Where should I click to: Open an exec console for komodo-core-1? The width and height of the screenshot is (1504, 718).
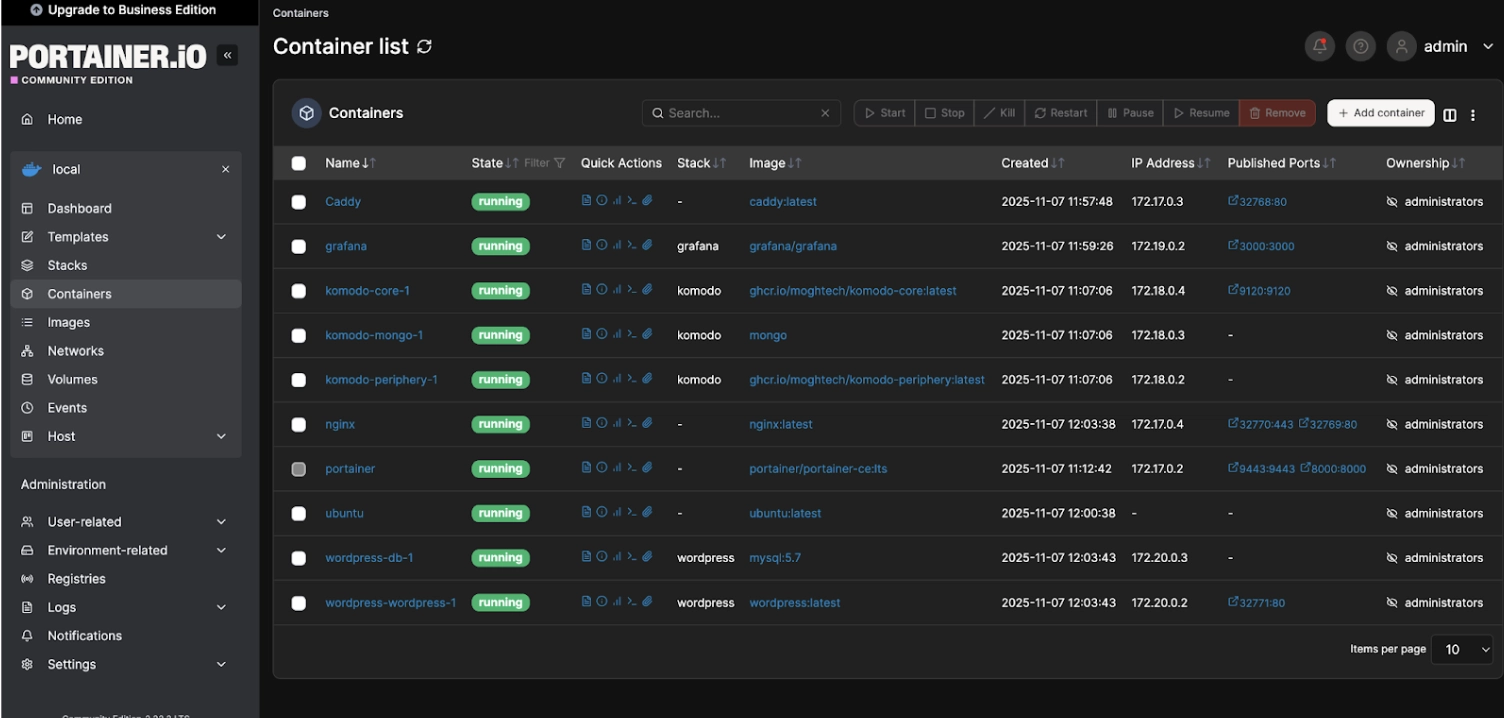[631, 289]
